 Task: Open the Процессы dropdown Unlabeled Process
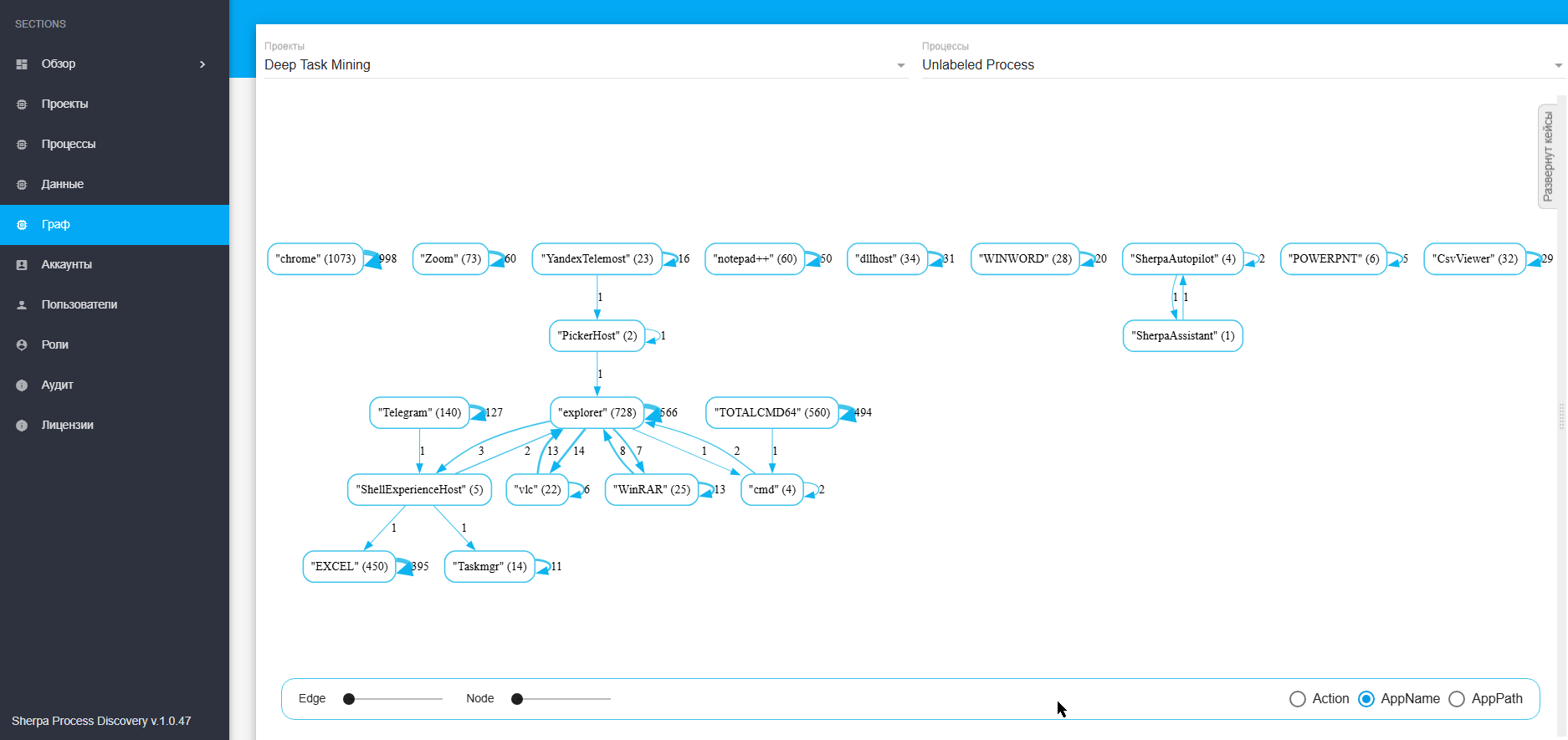tap(1243, 65)
